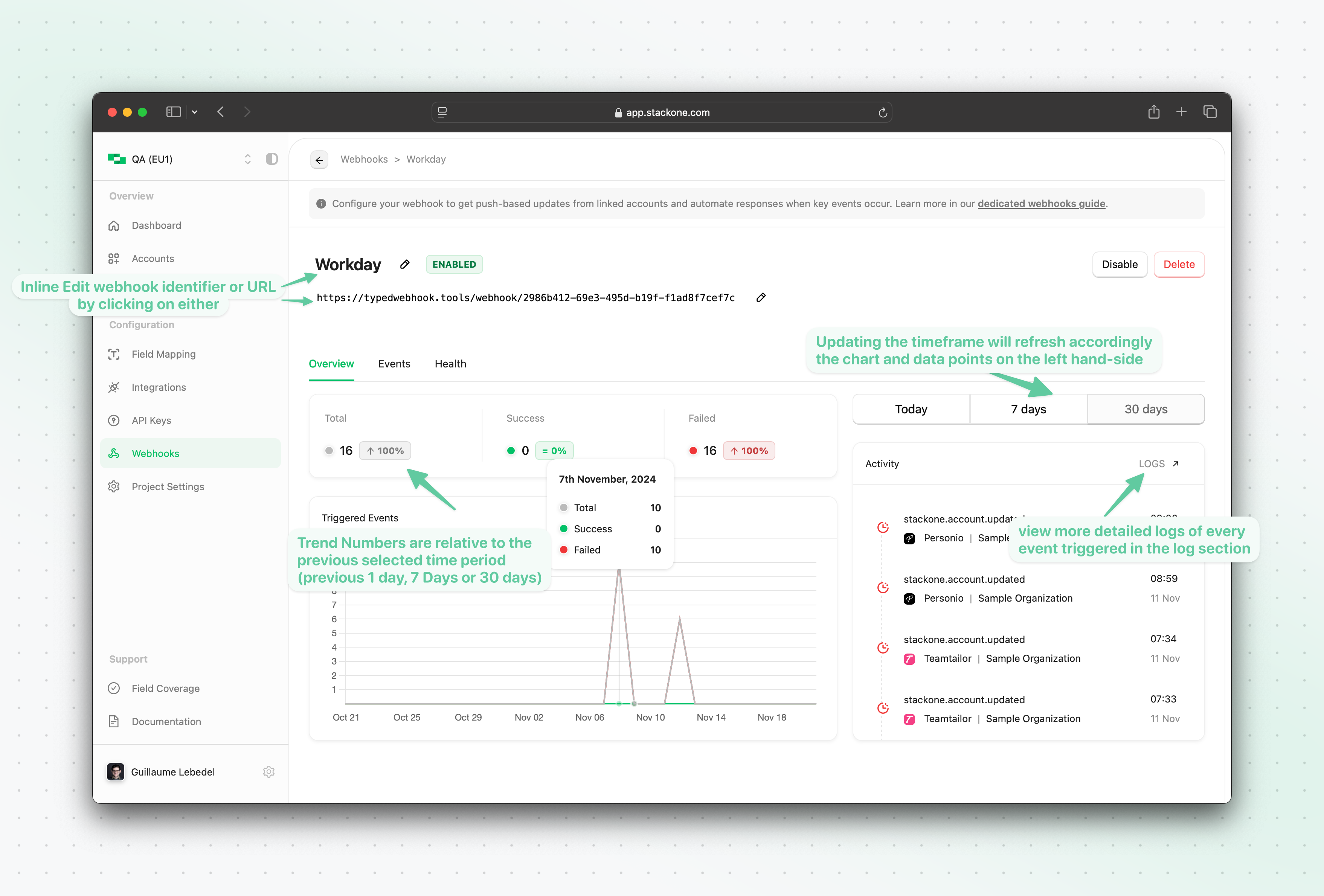Click the Dashboard home icon
This screenshot has width=1324, height=896.
coord(114,226)
